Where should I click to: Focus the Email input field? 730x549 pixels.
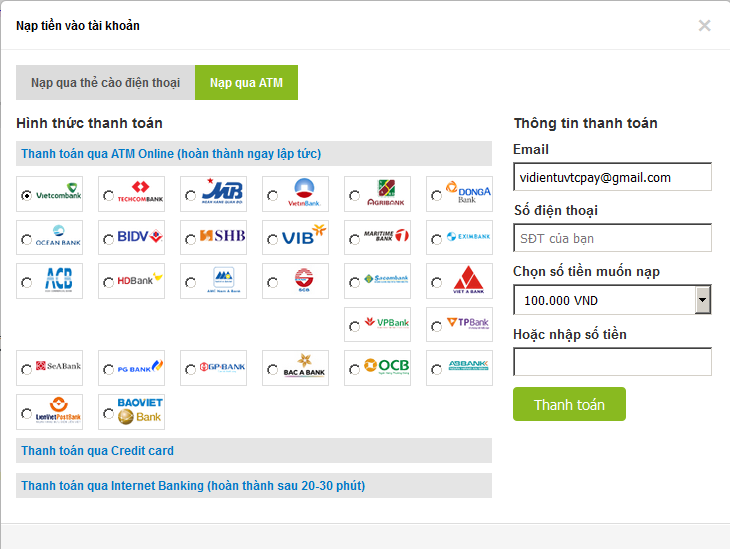(x=612, y=177)
